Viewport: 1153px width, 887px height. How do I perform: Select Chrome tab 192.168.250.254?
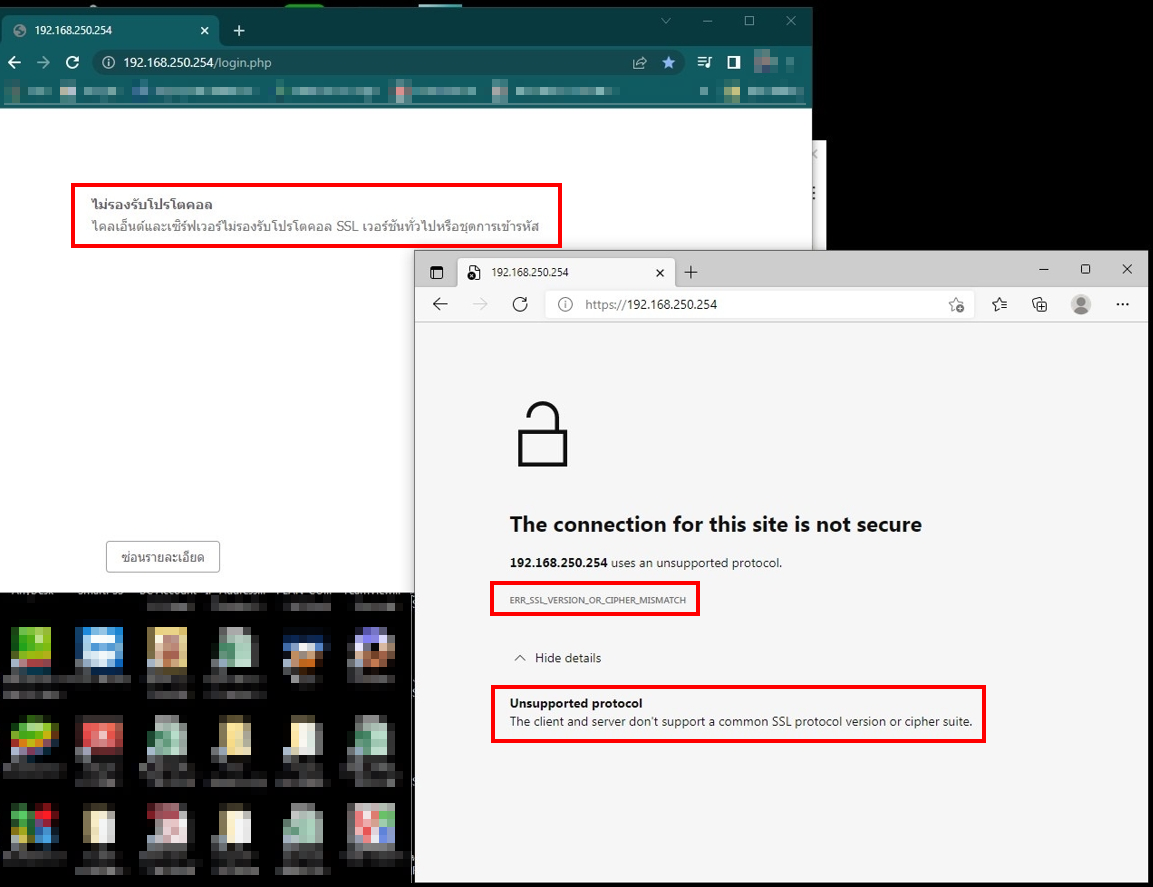pos(110,30)
